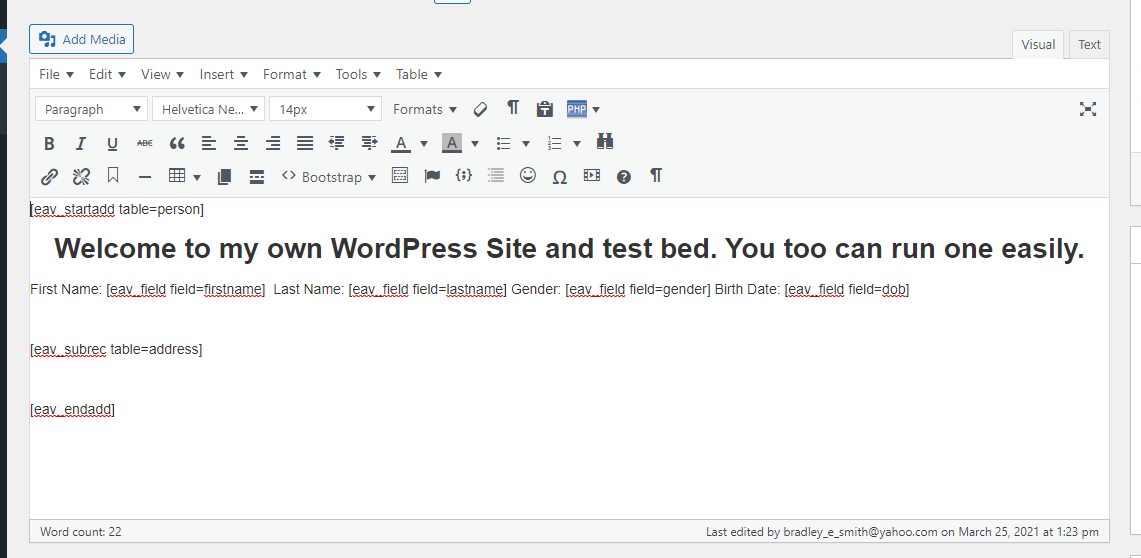Switch to the Visual editor tab
This screenshot has height=558, width=1141.
pos(1038,44)
